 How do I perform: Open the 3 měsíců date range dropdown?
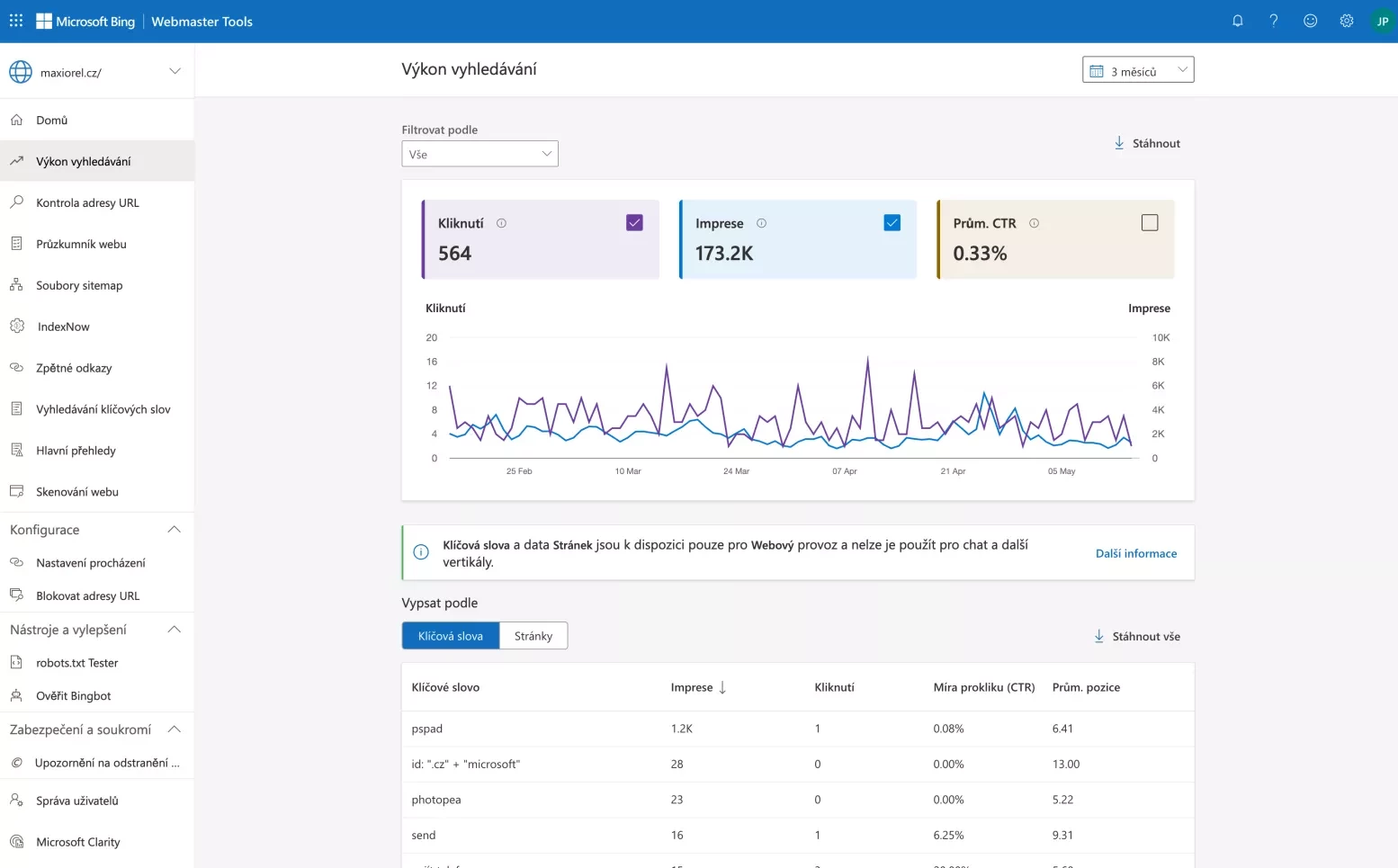(1138, 70)
